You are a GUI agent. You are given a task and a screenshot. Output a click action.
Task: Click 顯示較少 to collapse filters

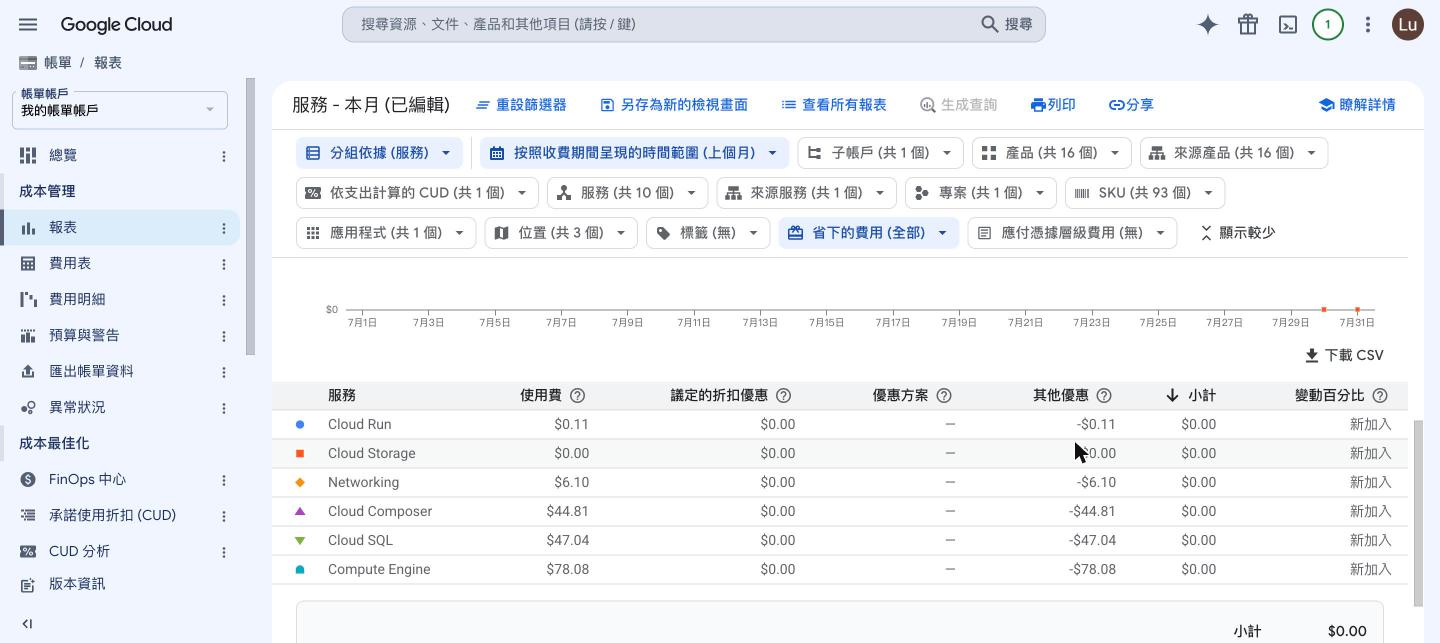(x=1237, y=233)
